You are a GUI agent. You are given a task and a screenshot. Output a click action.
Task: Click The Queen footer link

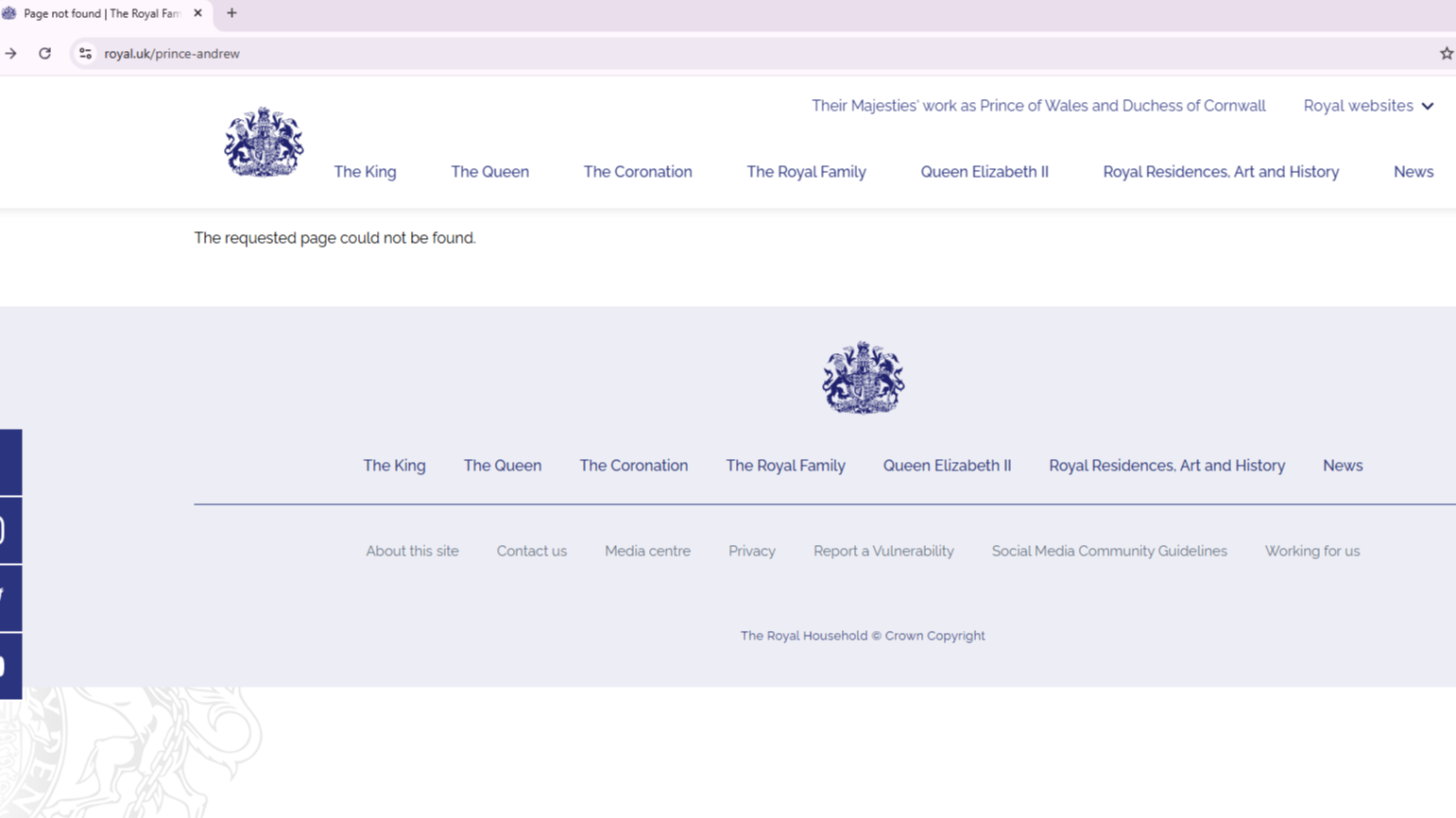(503, 466)
